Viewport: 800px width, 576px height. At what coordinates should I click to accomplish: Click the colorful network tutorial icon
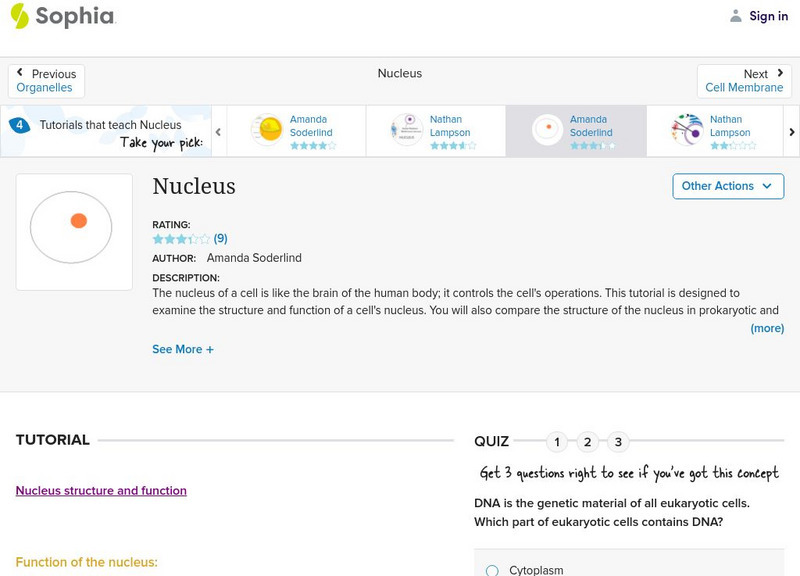click(x=687, y=131)
